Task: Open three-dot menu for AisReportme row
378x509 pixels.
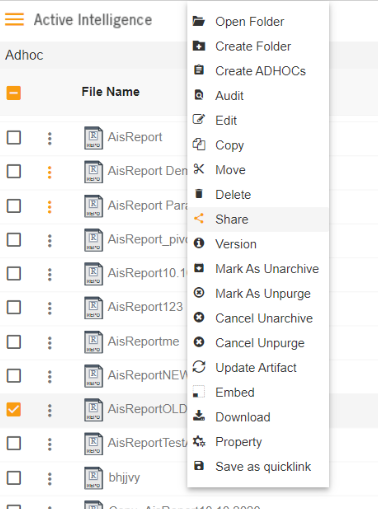Action: [50, 343]
